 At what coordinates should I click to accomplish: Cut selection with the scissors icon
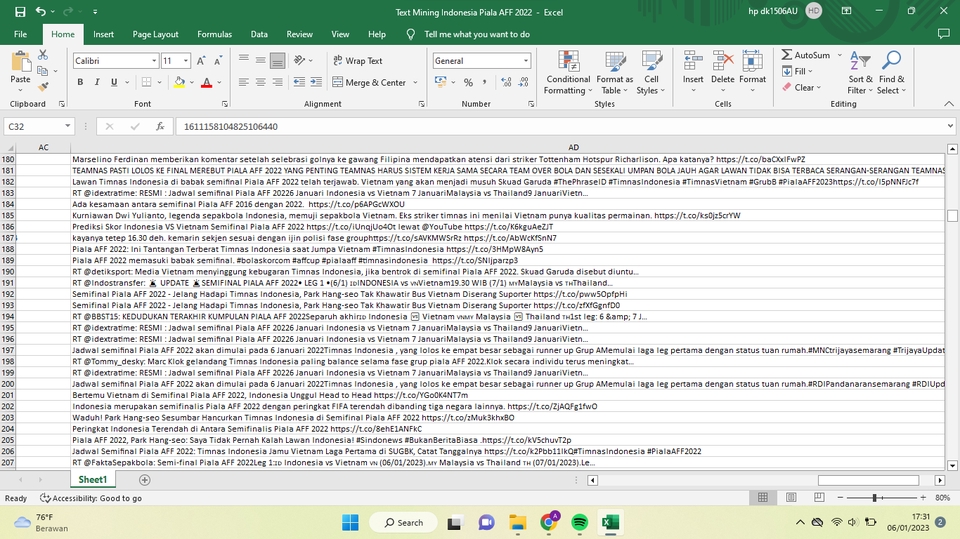(43, 55)
